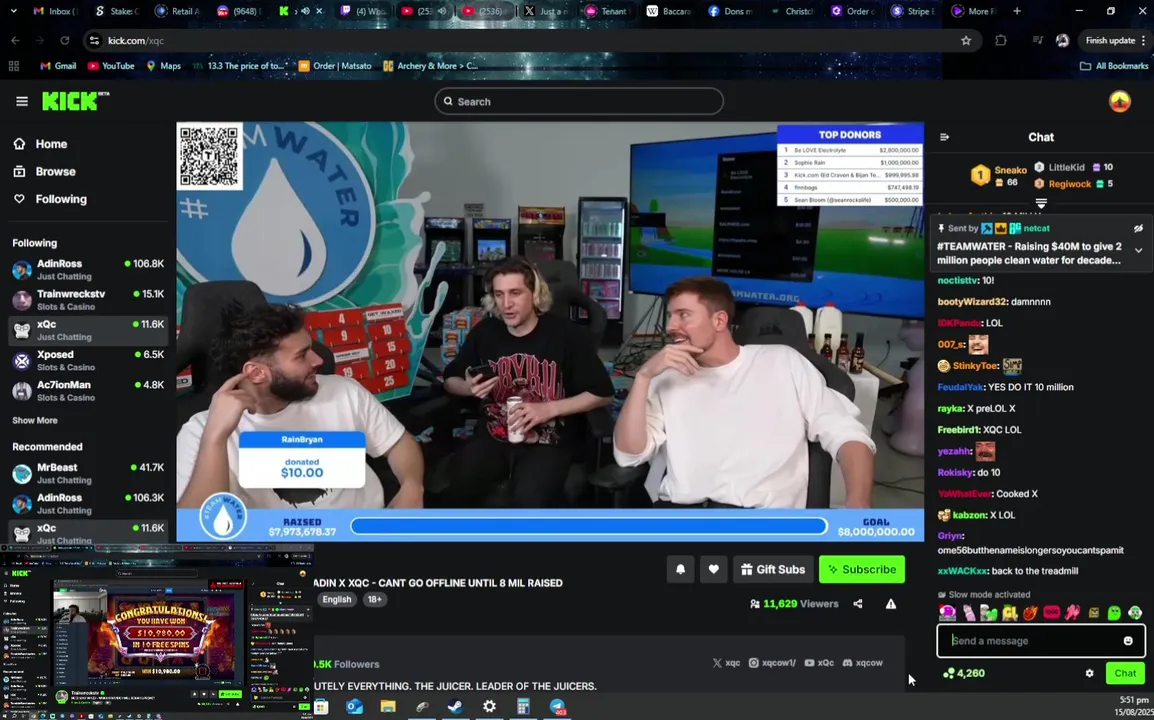Switch to the Stripe browser tab
Viewport: 1154px width, 720px height.
click(x=913, y=11)
